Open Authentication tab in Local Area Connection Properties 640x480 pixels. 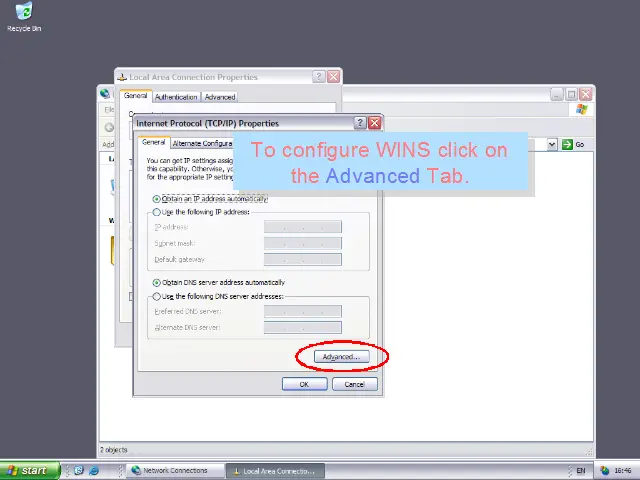176,97
